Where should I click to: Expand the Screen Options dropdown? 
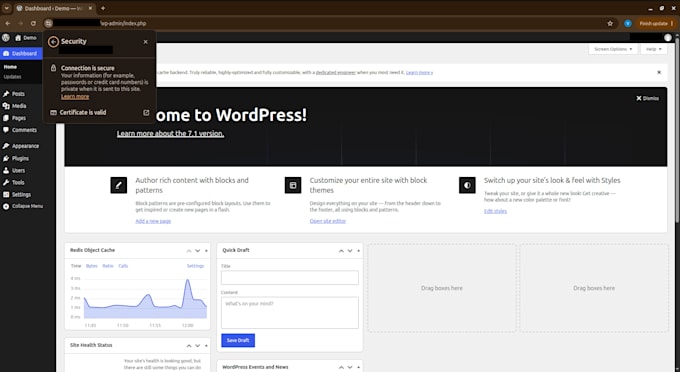613,49
